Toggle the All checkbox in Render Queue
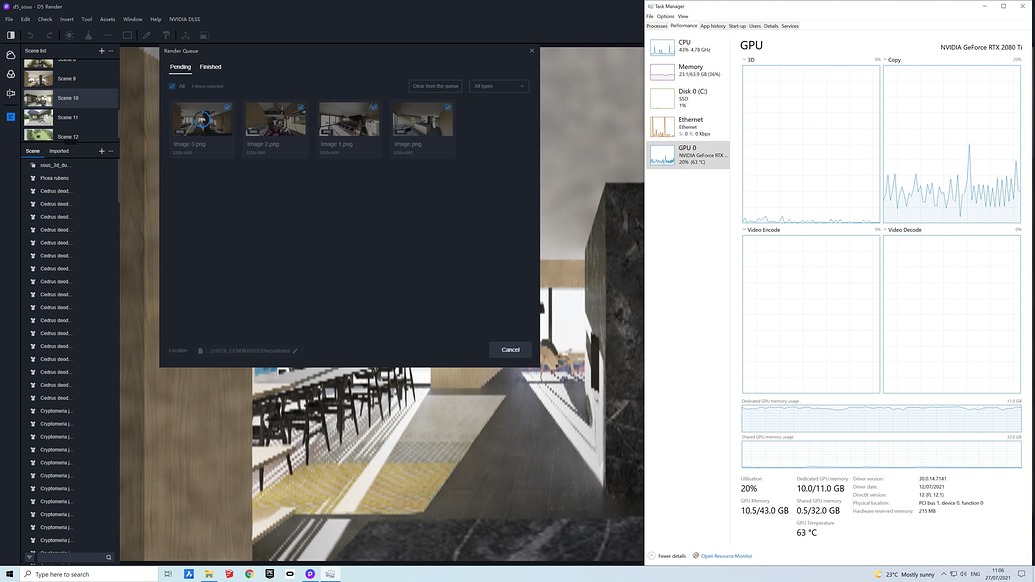This screenshot has width=1035, height=582. coord(172,86)
